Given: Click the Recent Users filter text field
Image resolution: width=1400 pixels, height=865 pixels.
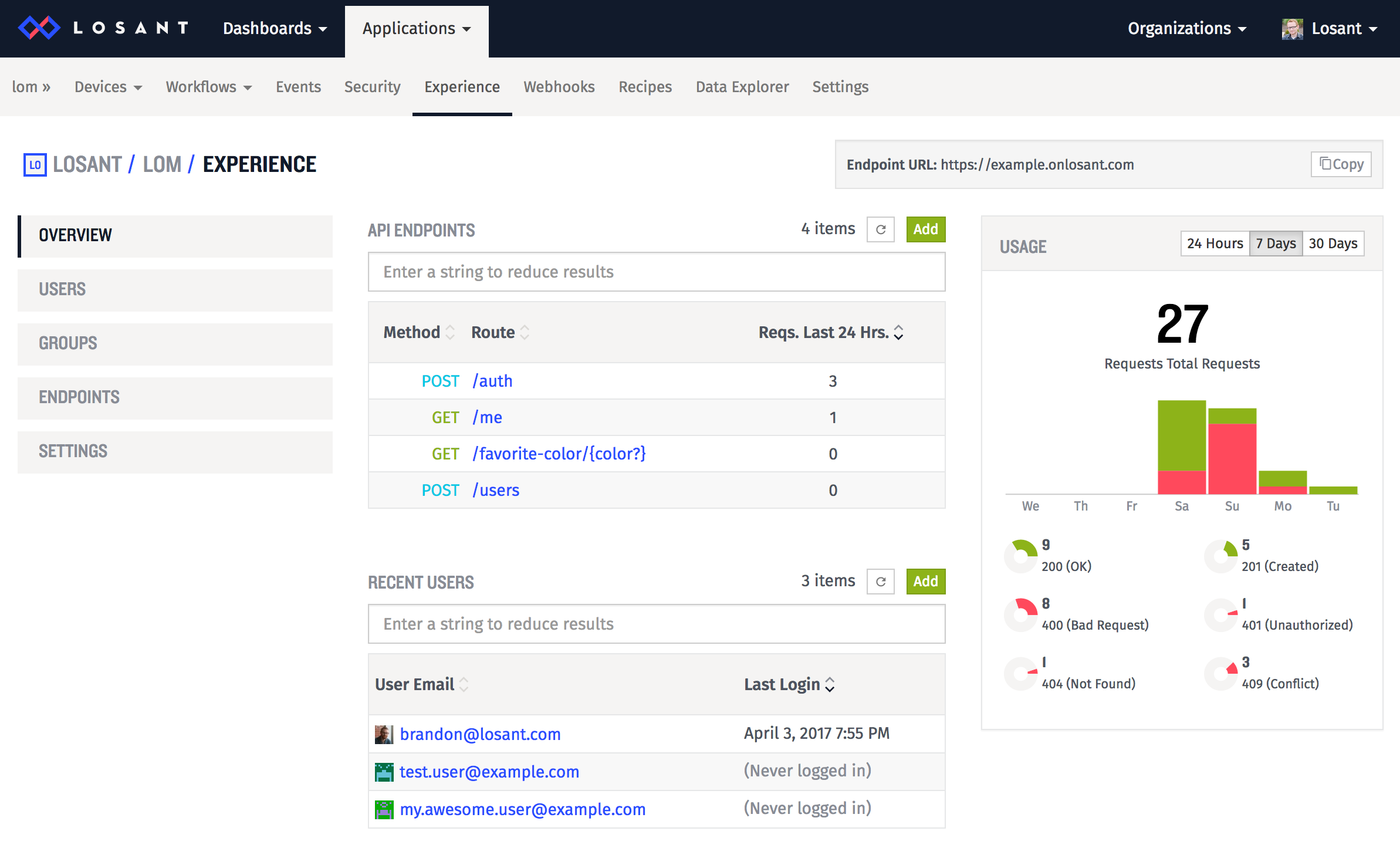Looking at the screenshot, I should (656, 624).
